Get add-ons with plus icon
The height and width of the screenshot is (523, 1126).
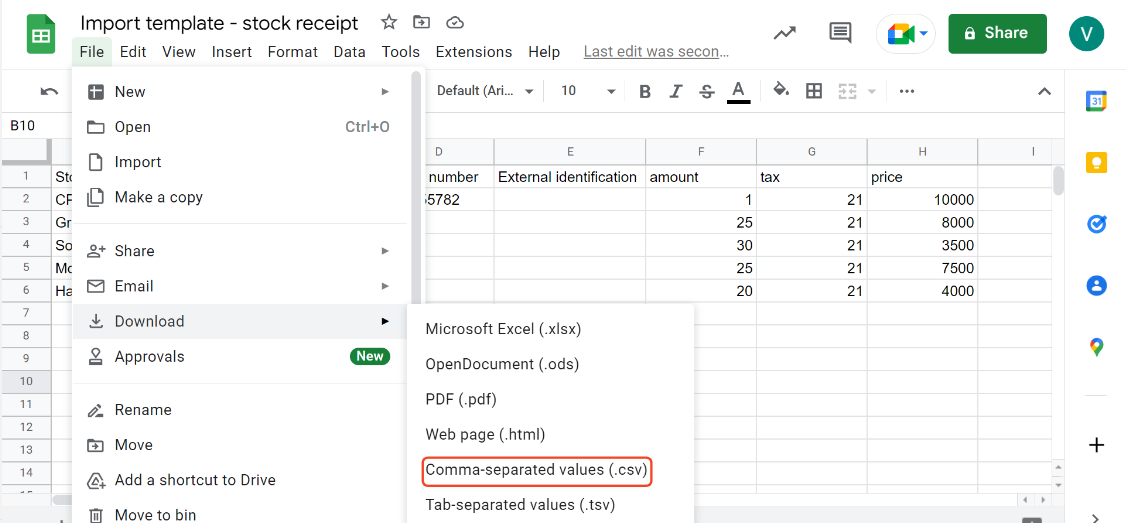[x=1096, y=445]
